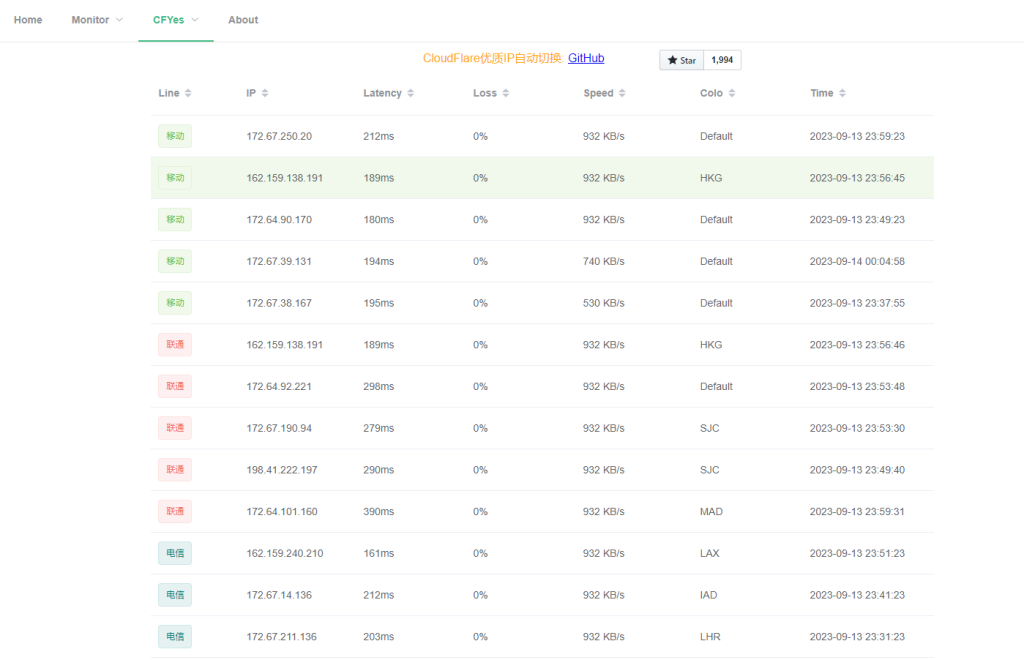This screenshot has height=660, width=1024.
Task: Click the Colo column sort icon
Action: click(731, 93)
